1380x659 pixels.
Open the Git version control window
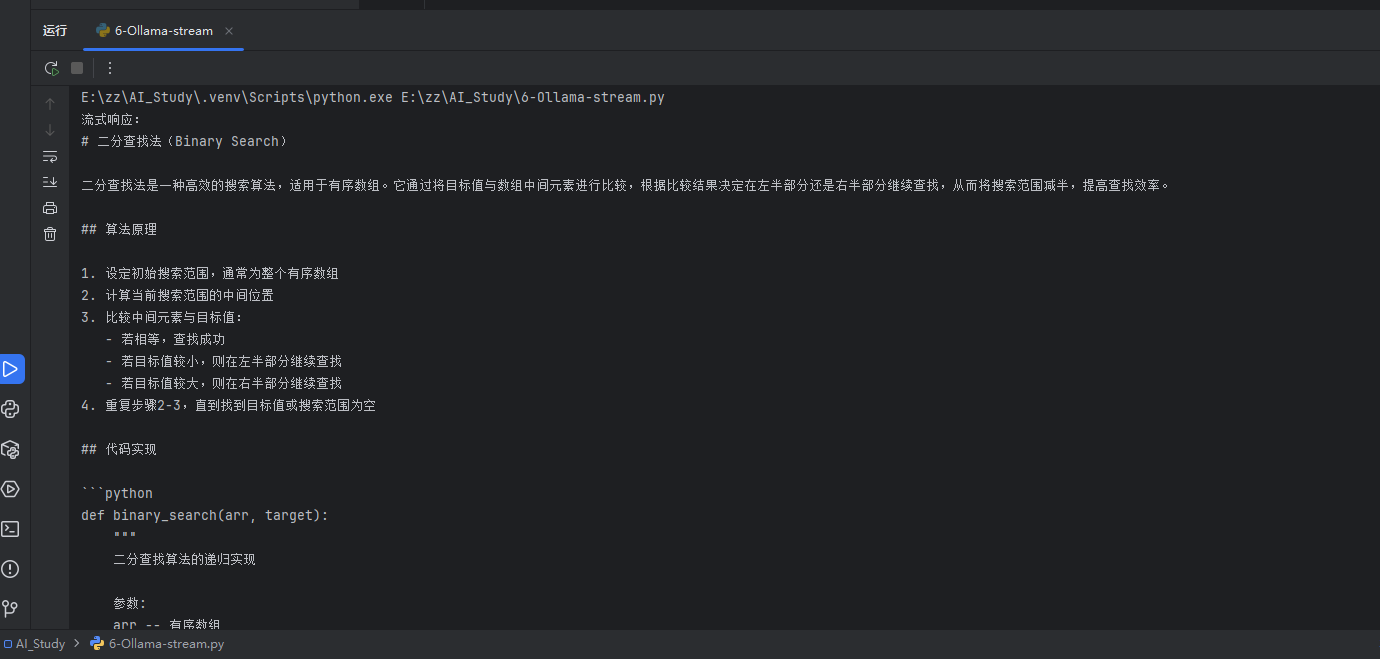click(x=11, y=608)
